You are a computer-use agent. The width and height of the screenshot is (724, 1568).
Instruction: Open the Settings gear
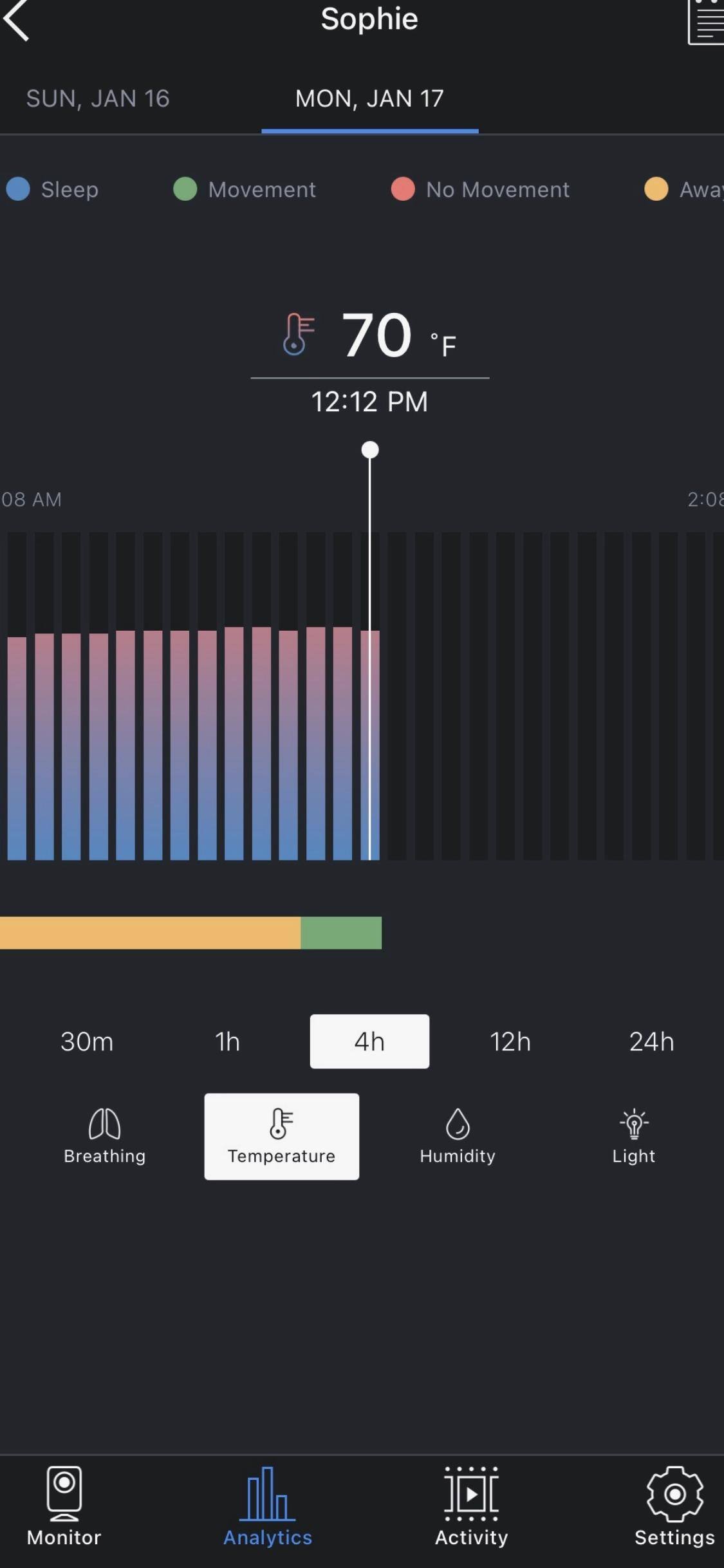(x=674, y=1506)
